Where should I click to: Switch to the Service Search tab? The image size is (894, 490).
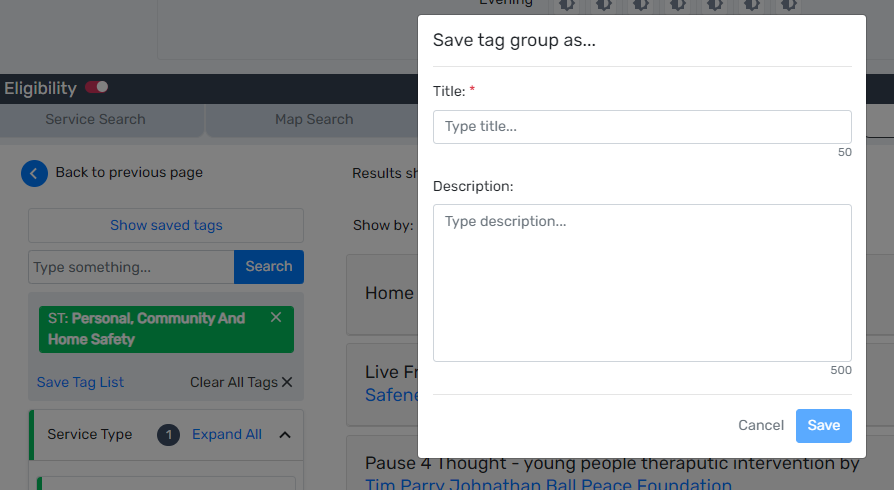pos(95,119)
